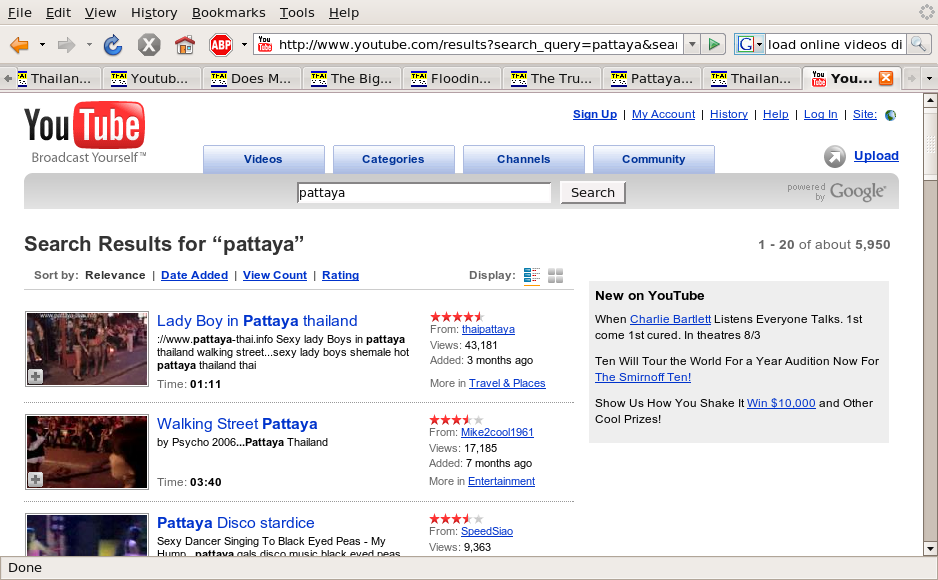This screenshot has width=938, height=580.
Task: Switch to the Youtub... browser tab
Action: point(153,78)
